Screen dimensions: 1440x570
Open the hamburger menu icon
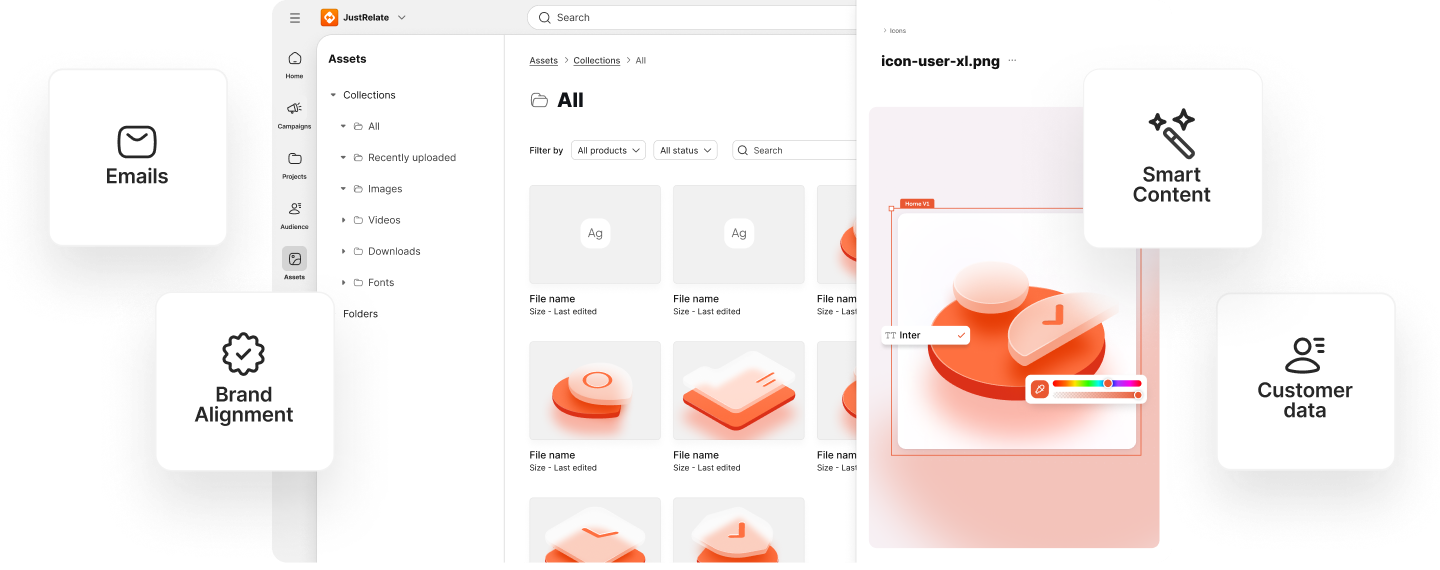point(295,18)
